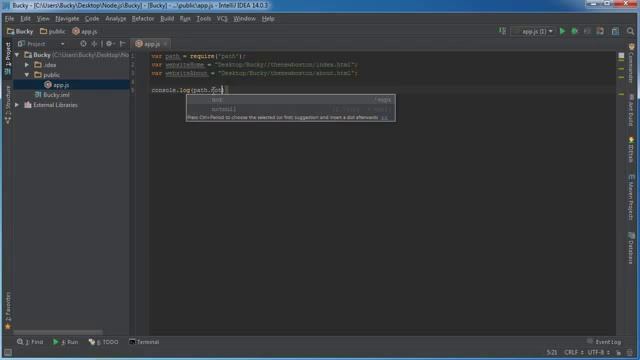Open the Structure tool window stripe button
The width and height of the screenshot is (640, 360).
click(x=8, y=104)
